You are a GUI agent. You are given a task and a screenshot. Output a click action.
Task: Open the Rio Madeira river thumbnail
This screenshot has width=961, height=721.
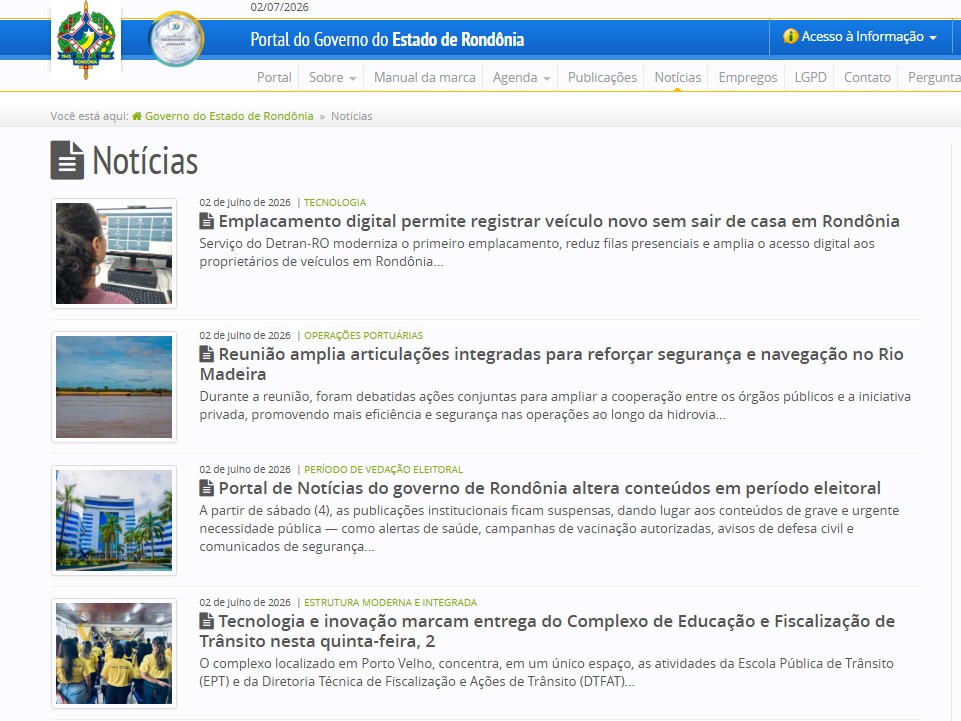pos(114,387)
